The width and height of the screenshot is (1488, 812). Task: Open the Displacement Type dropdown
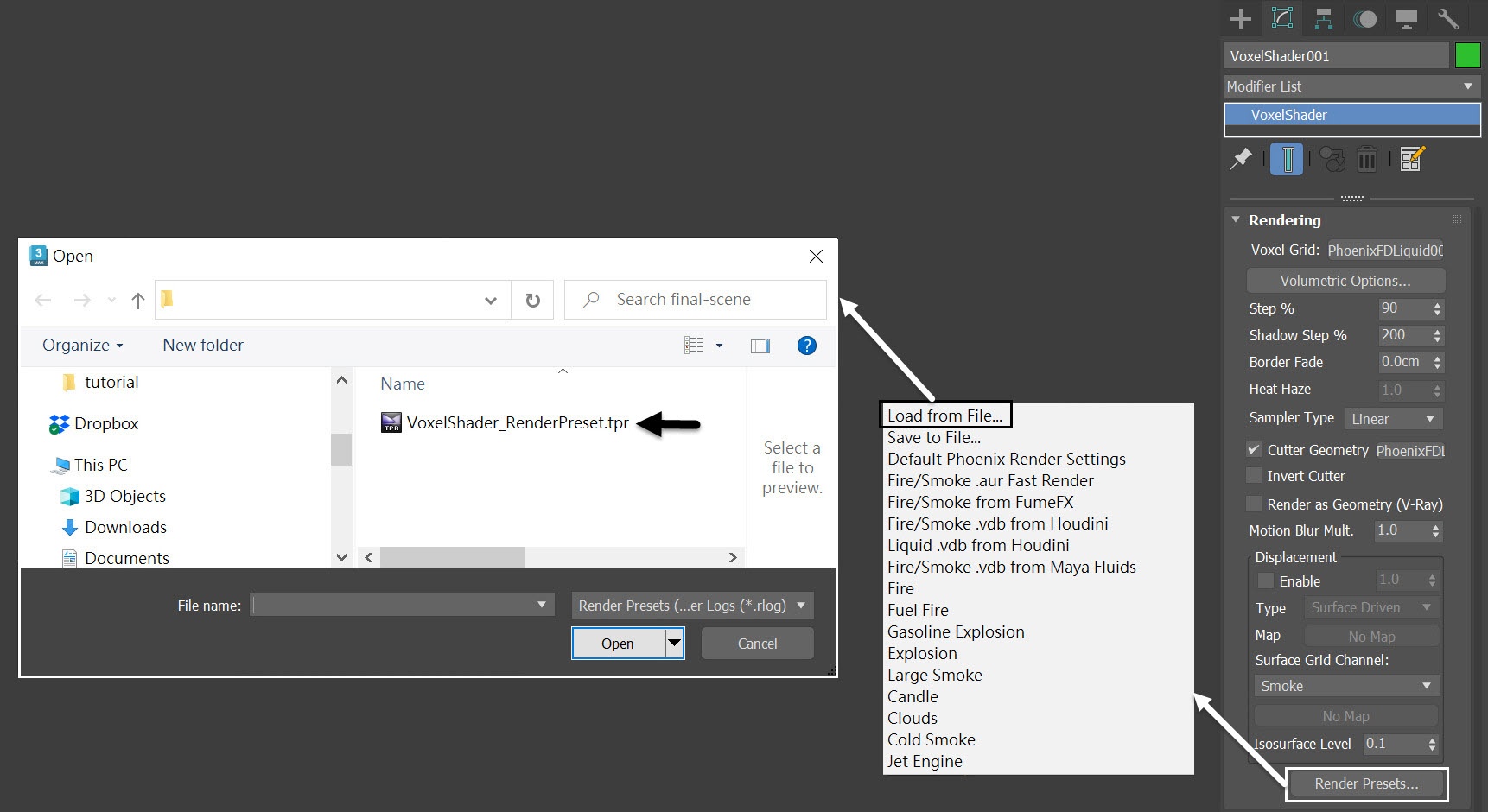tap(1371, 607)
